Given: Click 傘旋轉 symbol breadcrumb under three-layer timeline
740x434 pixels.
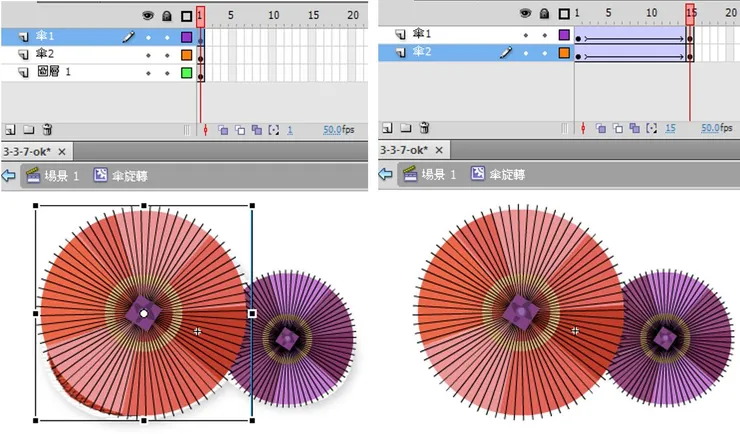Looking at the screenshot, I should point(121,176).
